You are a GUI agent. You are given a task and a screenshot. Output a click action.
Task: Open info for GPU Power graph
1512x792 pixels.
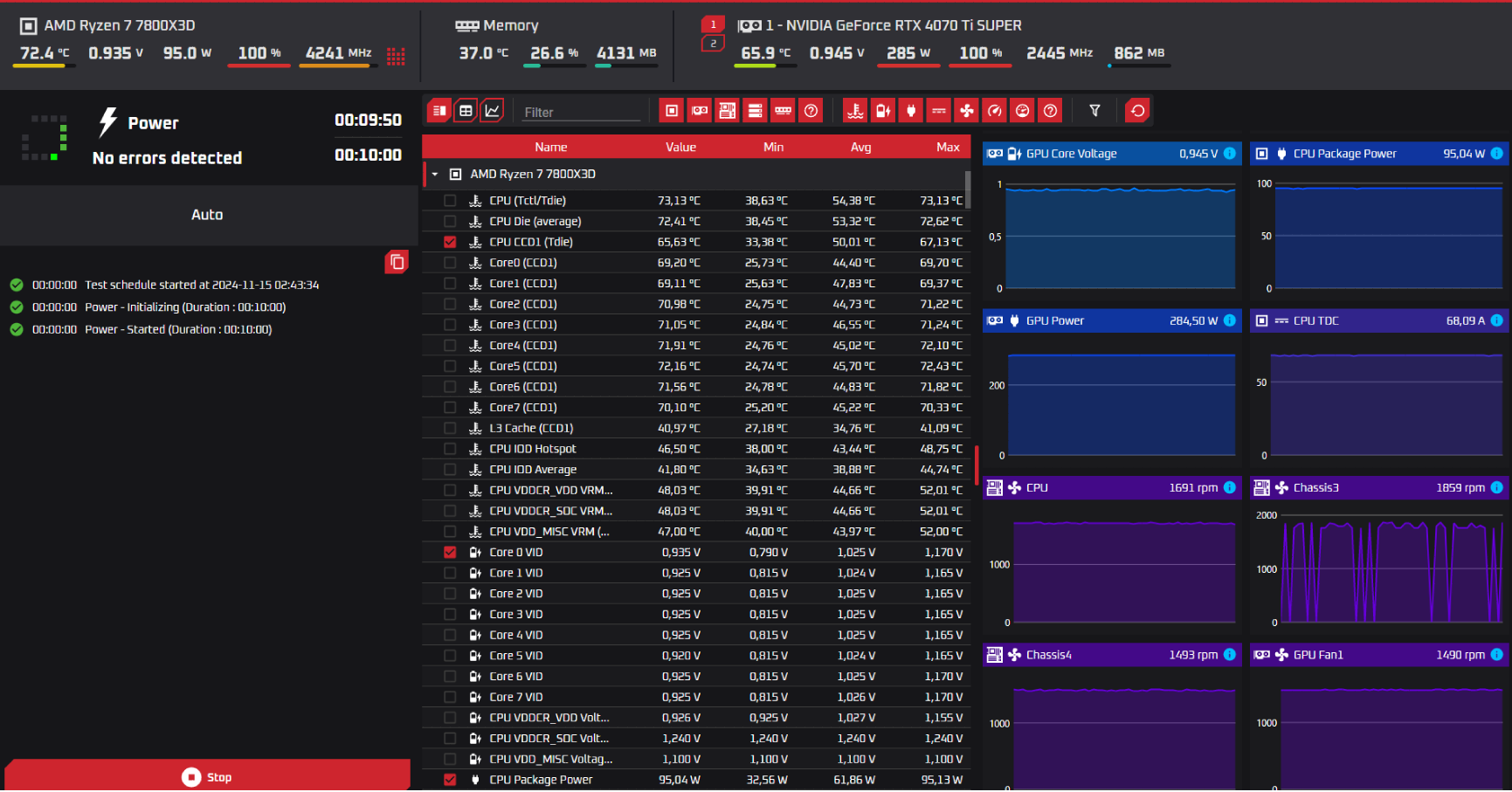coord(1230,320)
